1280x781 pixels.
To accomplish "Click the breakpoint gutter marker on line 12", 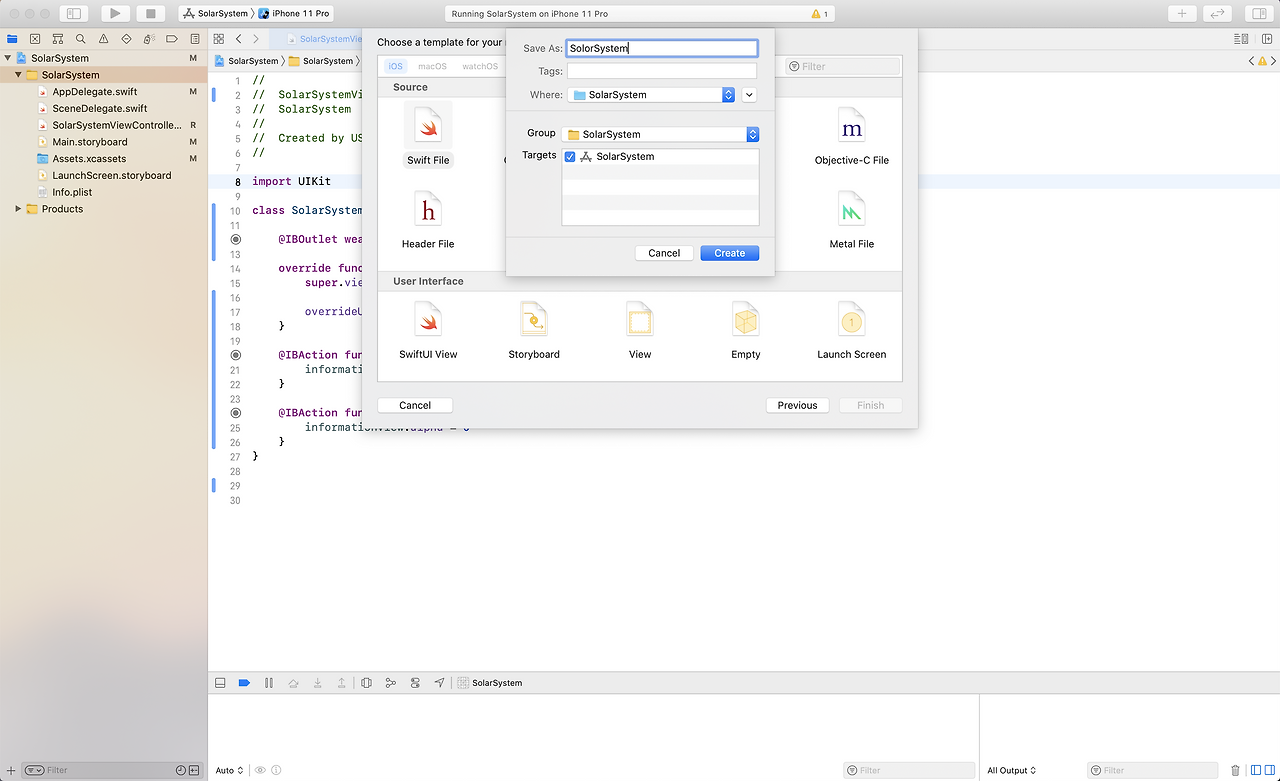I will [236, 240].
